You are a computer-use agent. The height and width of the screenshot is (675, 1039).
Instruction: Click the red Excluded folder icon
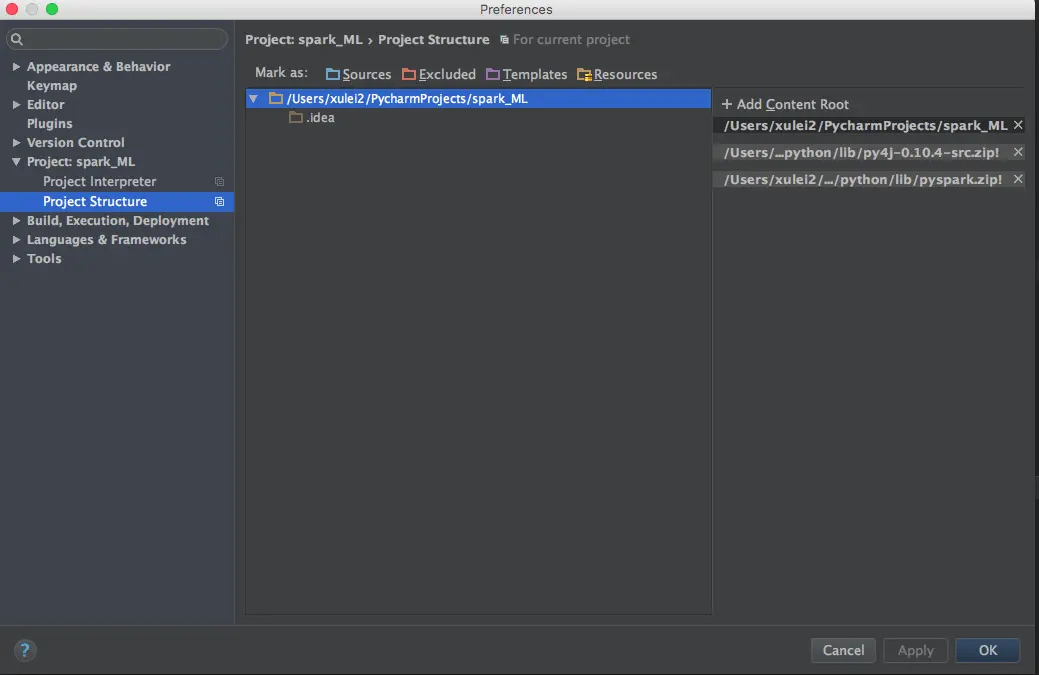click(409, 74)
